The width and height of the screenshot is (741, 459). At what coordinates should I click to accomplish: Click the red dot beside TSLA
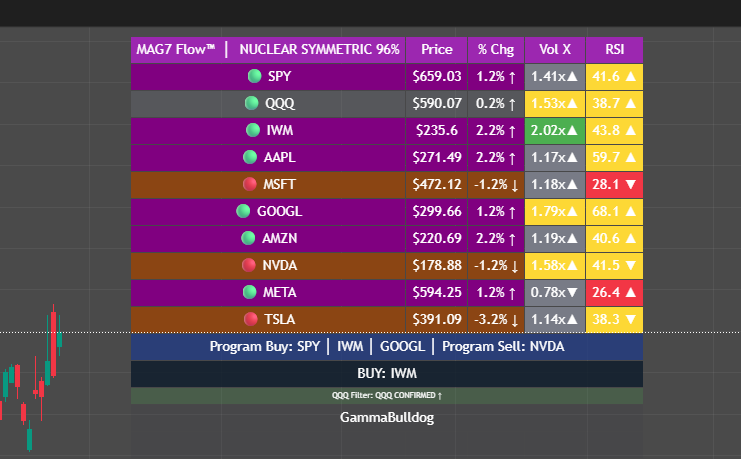(251, 319)
